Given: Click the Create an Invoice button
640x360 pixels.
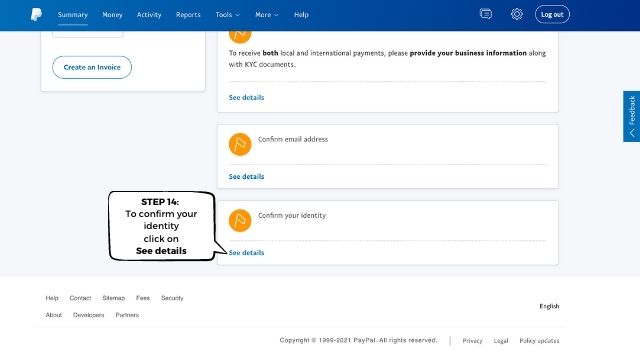Looking at the screenshot, I should [x=92, y=67].
